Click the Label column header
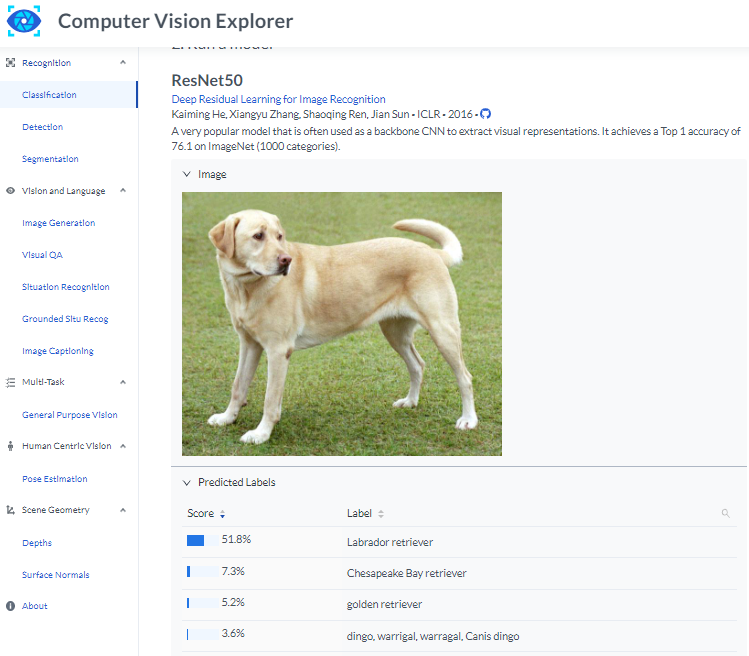Image resolution: width=749 pixels, height=656 pixels. pos(359,514)
